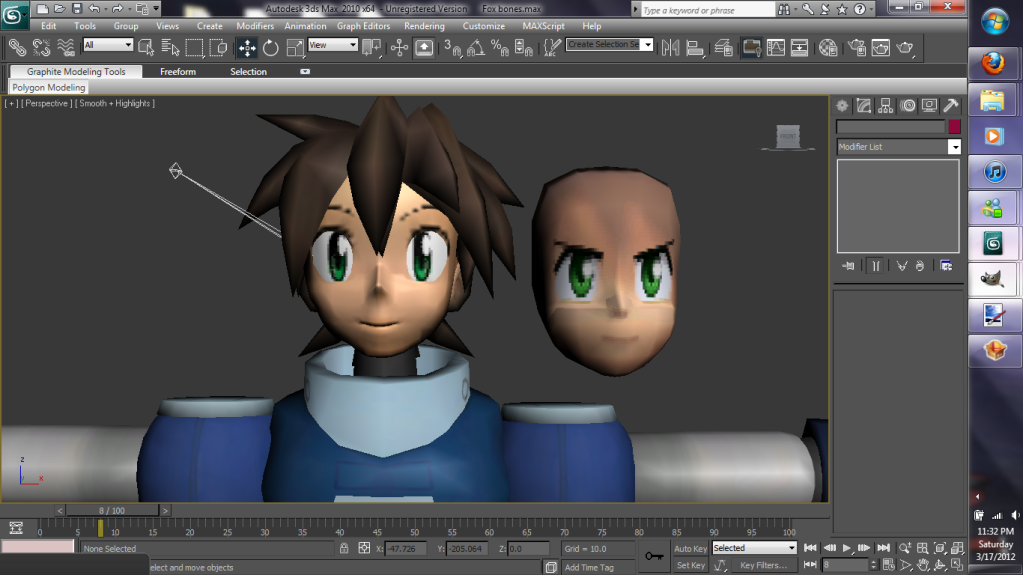Open the Hierarchy command panel
The width and height of the screenshot is (1023, 575).
(x=885, y=106)
